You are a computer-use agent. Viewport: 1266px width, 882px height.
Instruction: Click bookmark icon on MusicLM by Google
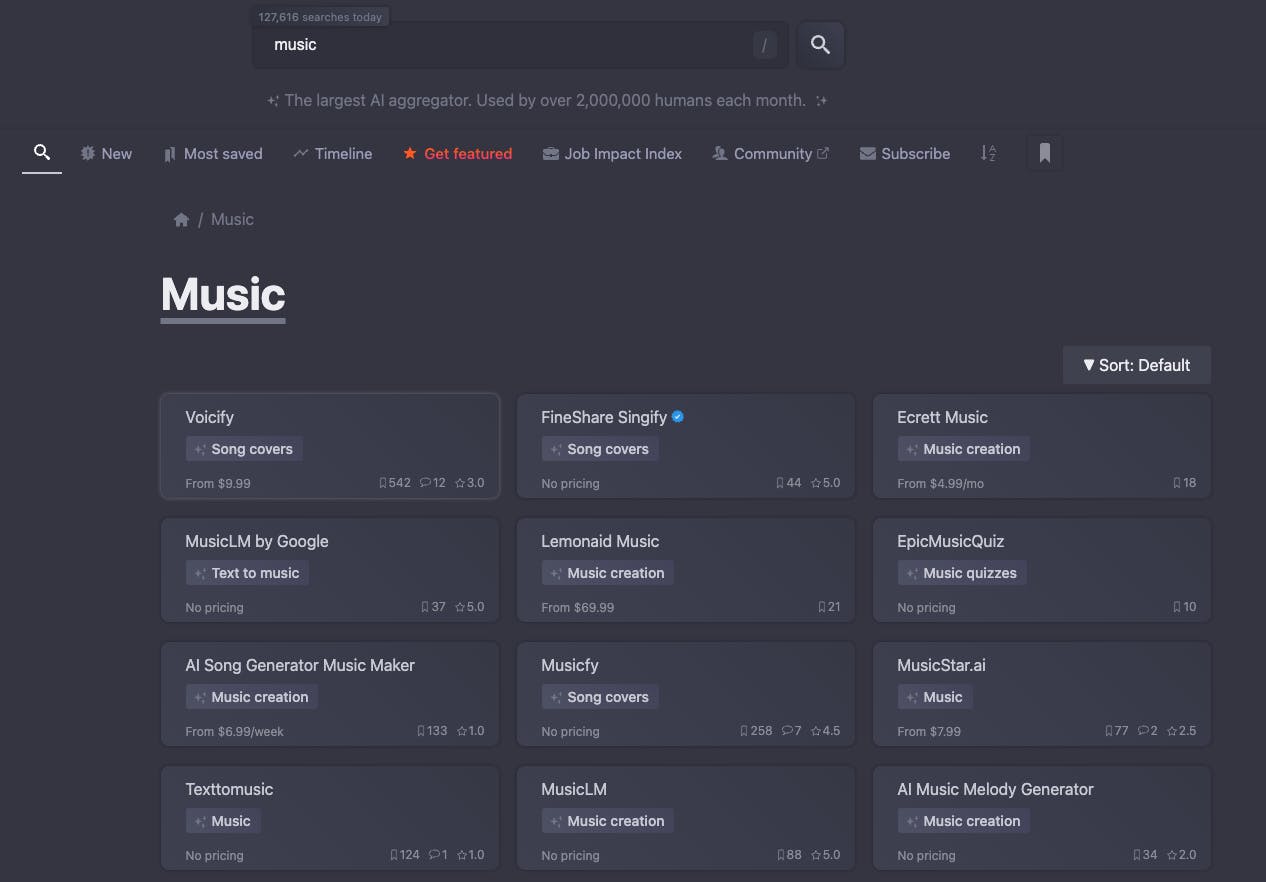[425, 607]
